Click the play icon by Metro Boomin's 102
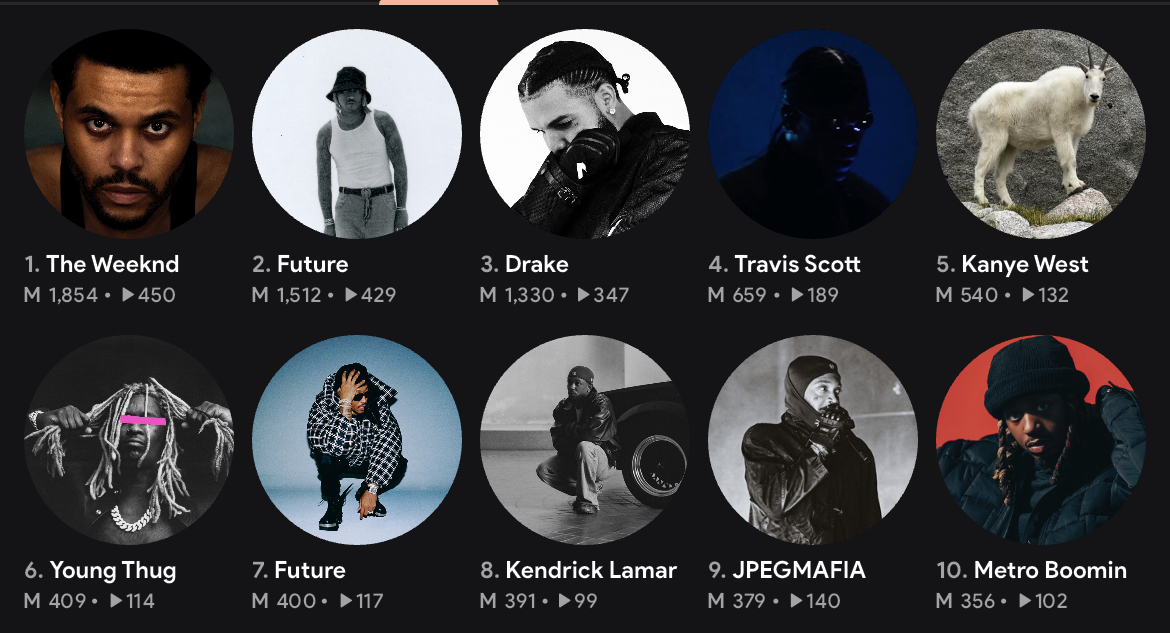This screenshot has height=633, width=1170. point(1026,601)
